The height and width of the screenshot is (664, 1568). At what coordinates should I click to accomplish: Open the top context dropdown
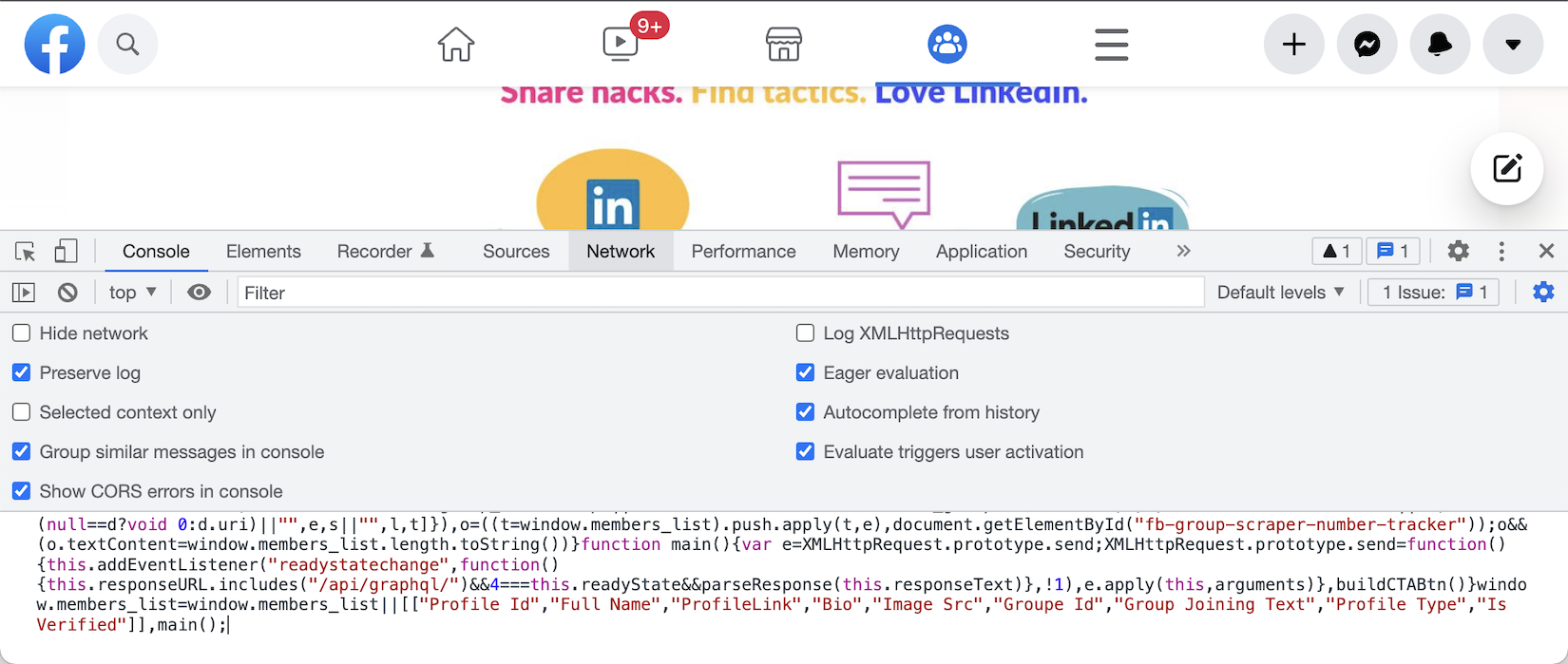pyautogui.click(x=133, y=293)
